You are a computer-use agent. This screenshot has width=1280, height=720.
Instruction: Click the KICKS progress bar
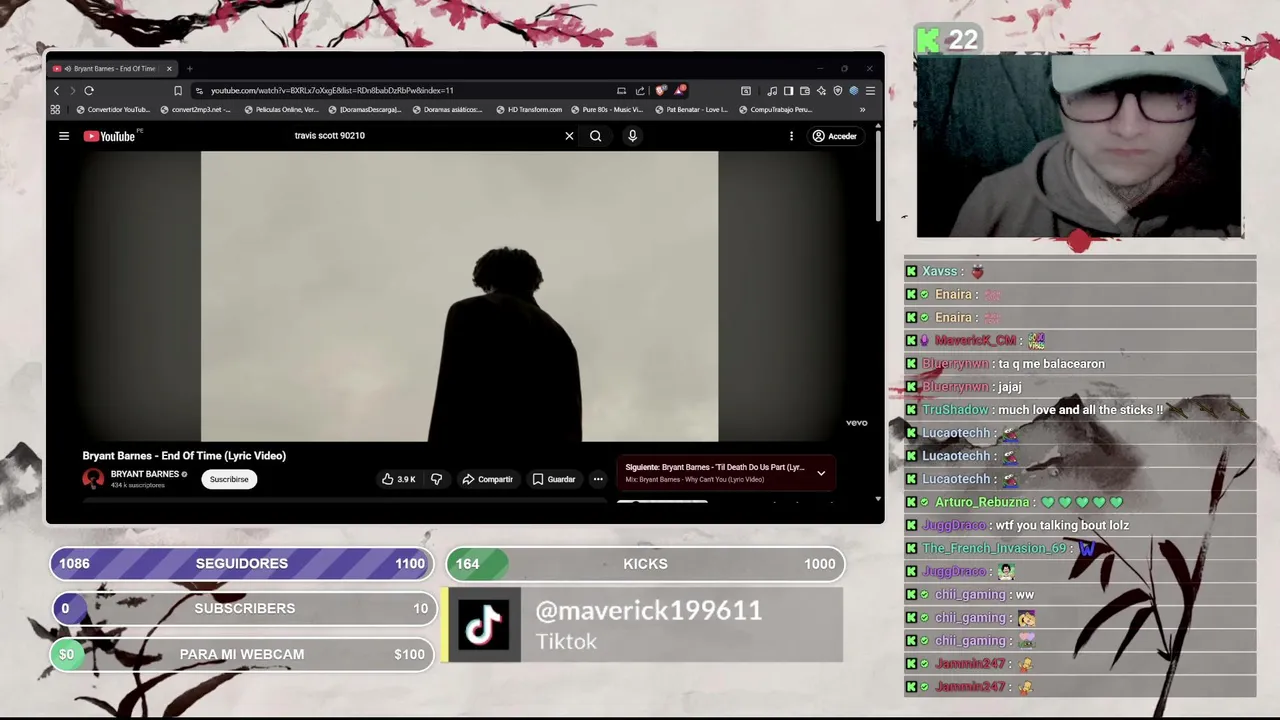click(x=645, y=564)
